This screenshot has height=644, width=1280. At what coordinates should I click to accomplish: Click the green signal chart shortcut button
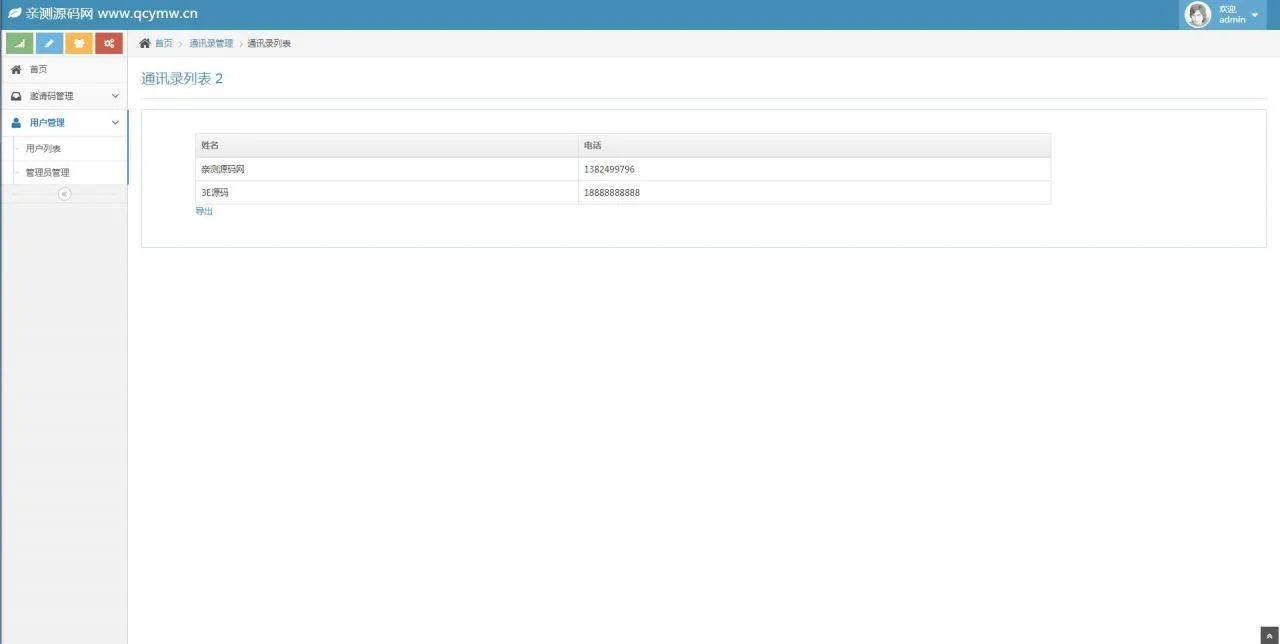point(20,43)
